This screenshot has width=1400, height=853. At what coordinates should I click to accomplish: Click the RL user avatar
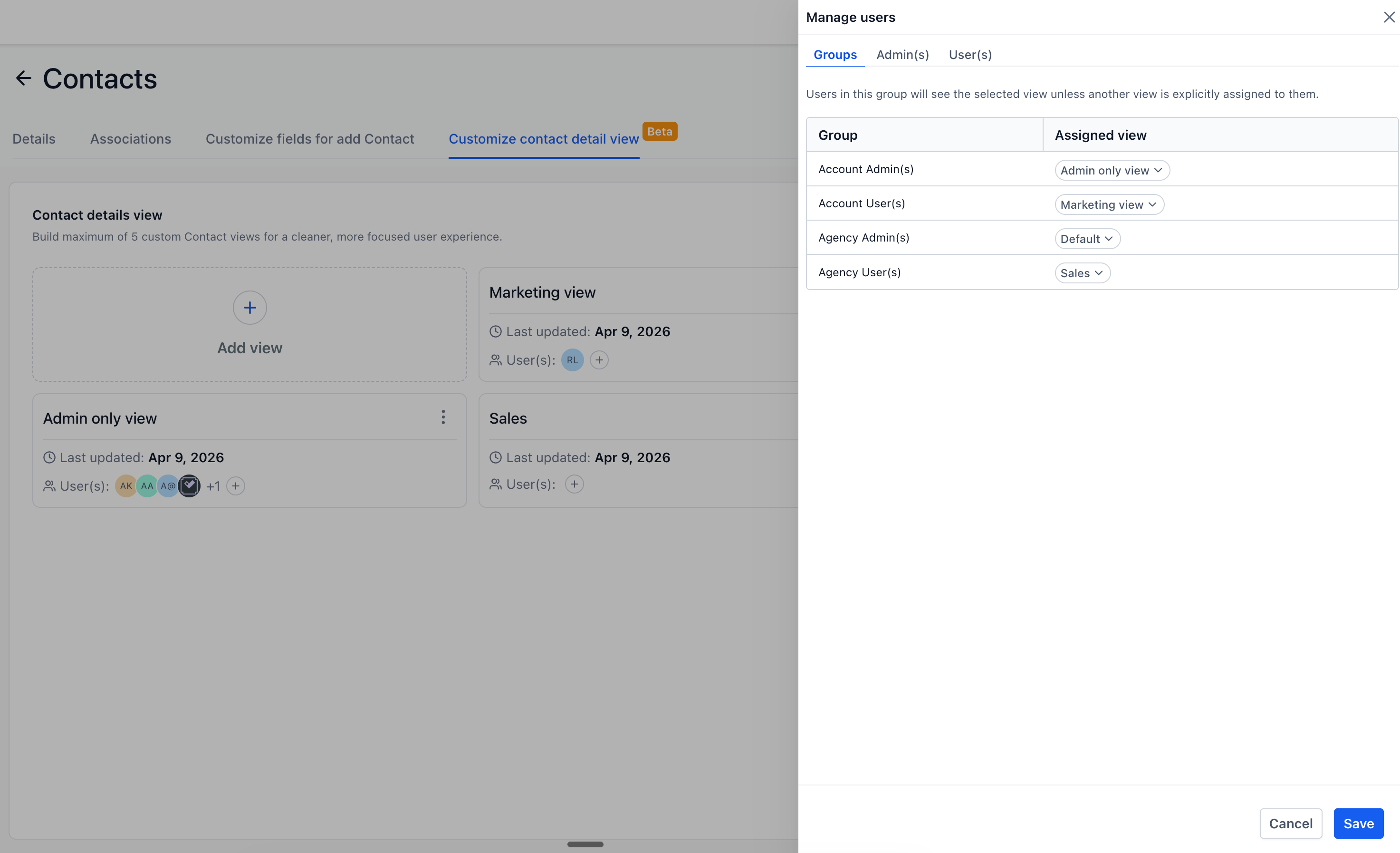[572, 360]
